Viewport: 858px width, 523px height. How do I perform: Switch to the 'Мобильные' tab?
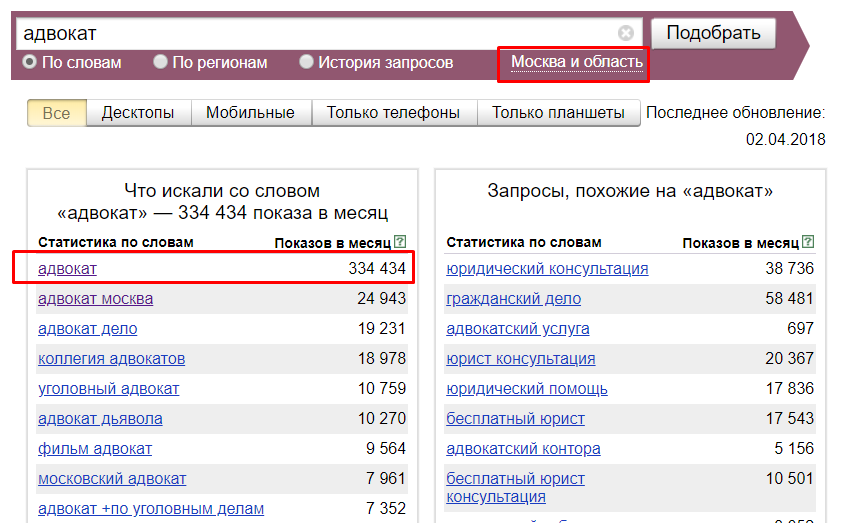251,113
